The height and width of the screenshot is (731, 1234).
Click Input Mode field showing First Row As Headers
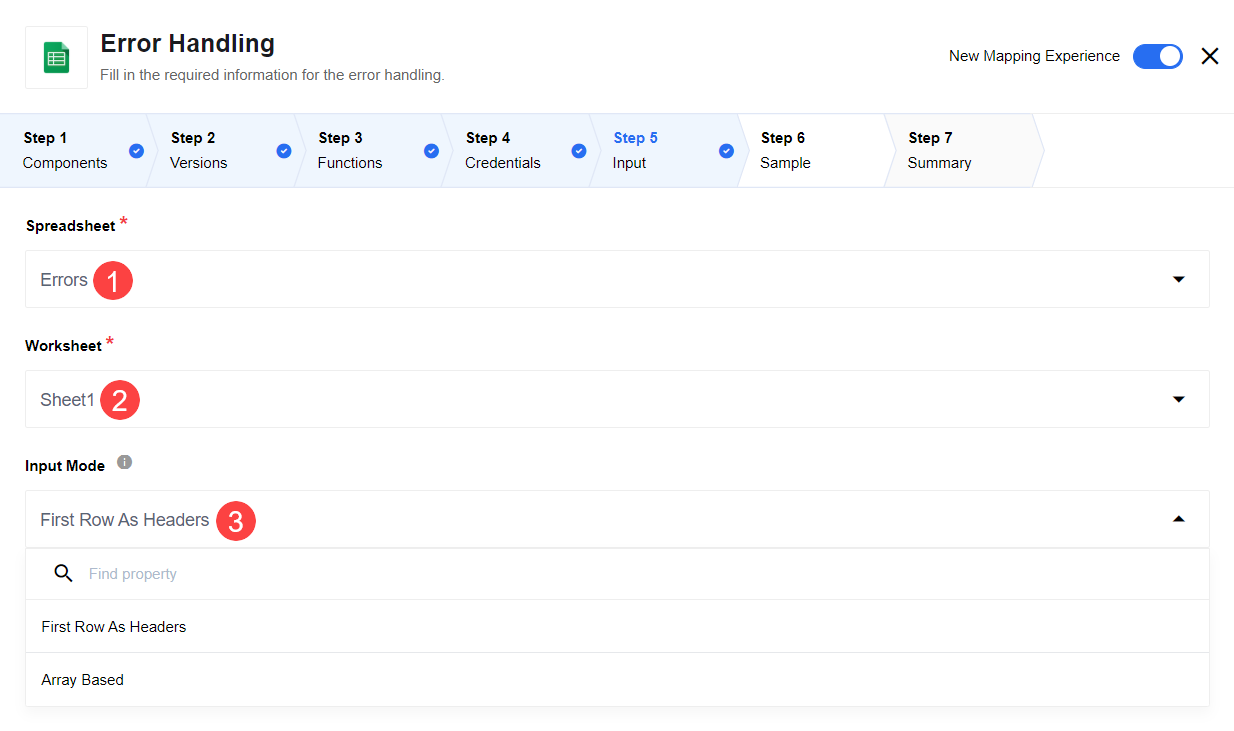617,519
